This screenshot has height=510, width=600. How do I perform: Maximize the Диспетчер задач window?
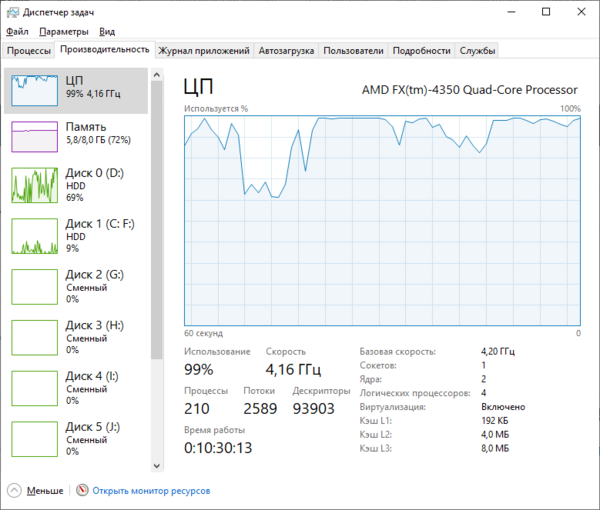[546, 12]
